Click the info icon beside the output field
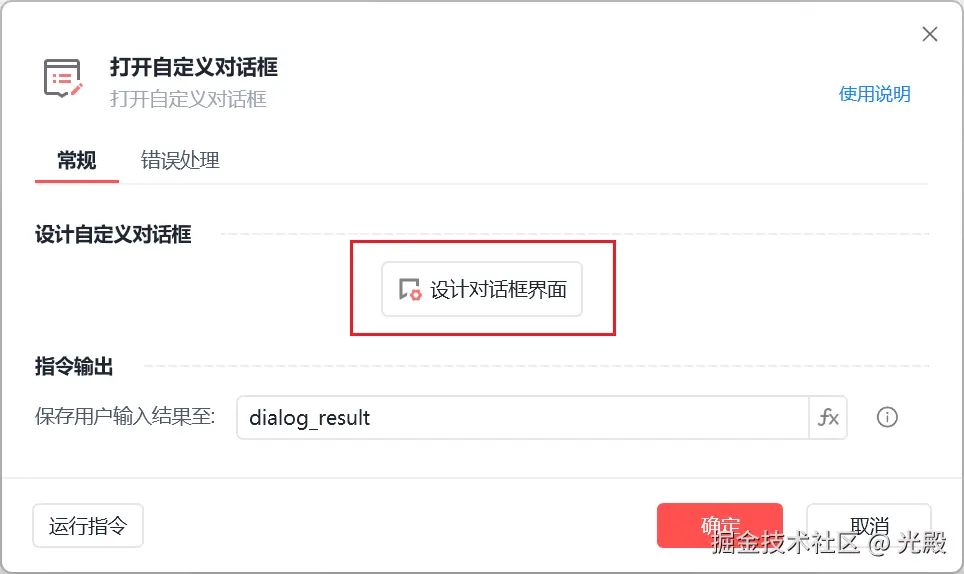 pos(887,417)
